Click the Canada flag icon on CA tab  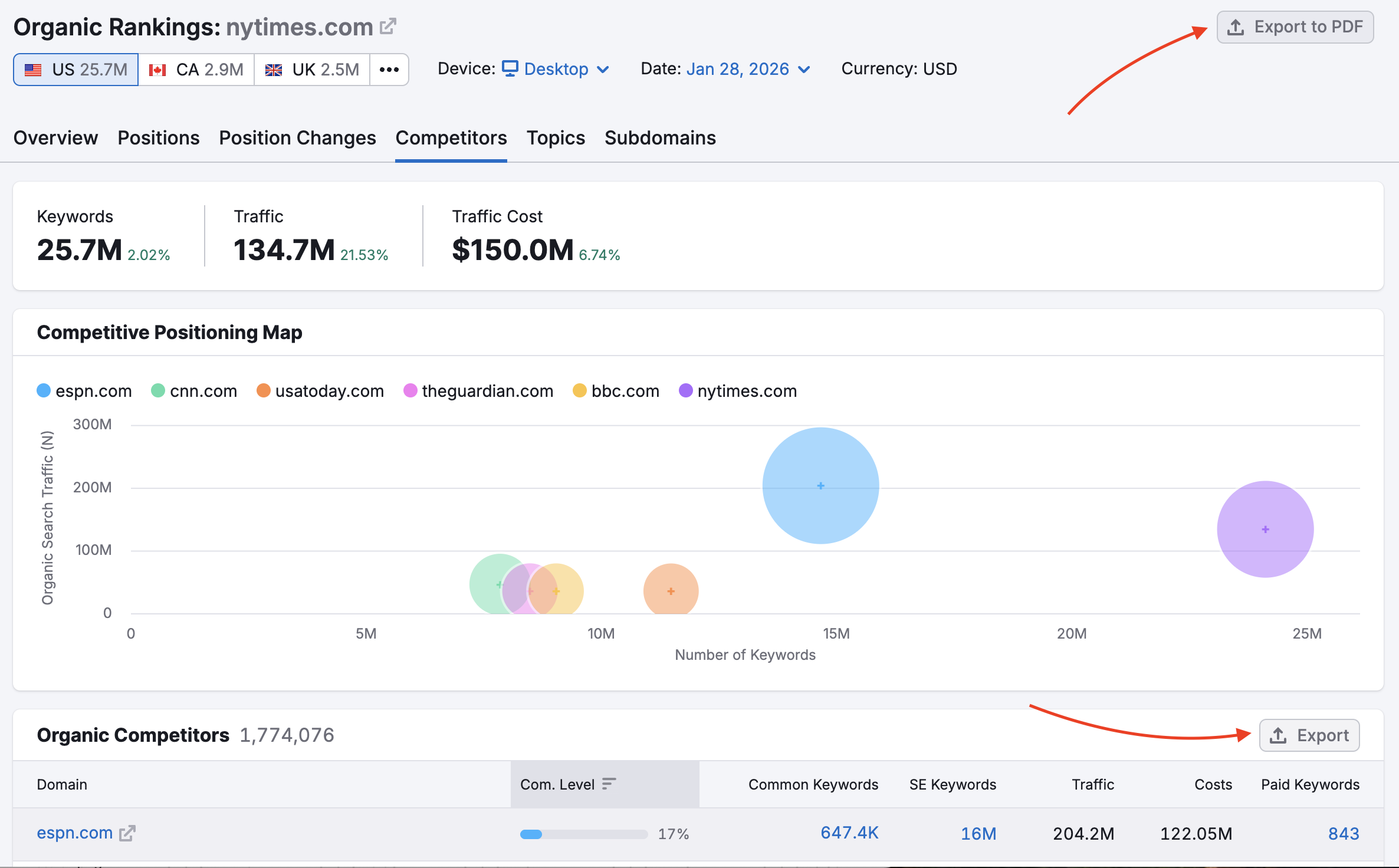tap(157, 69)
